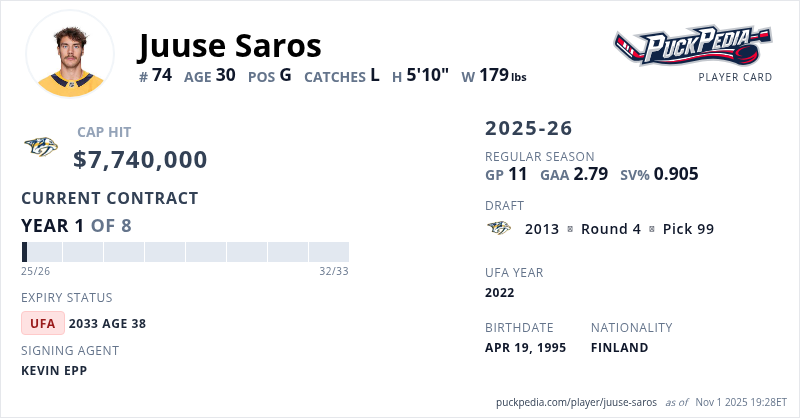The width and height of the screenshot is (800, 418).
Task: Click the contract year progress bar
Action: 185,252
